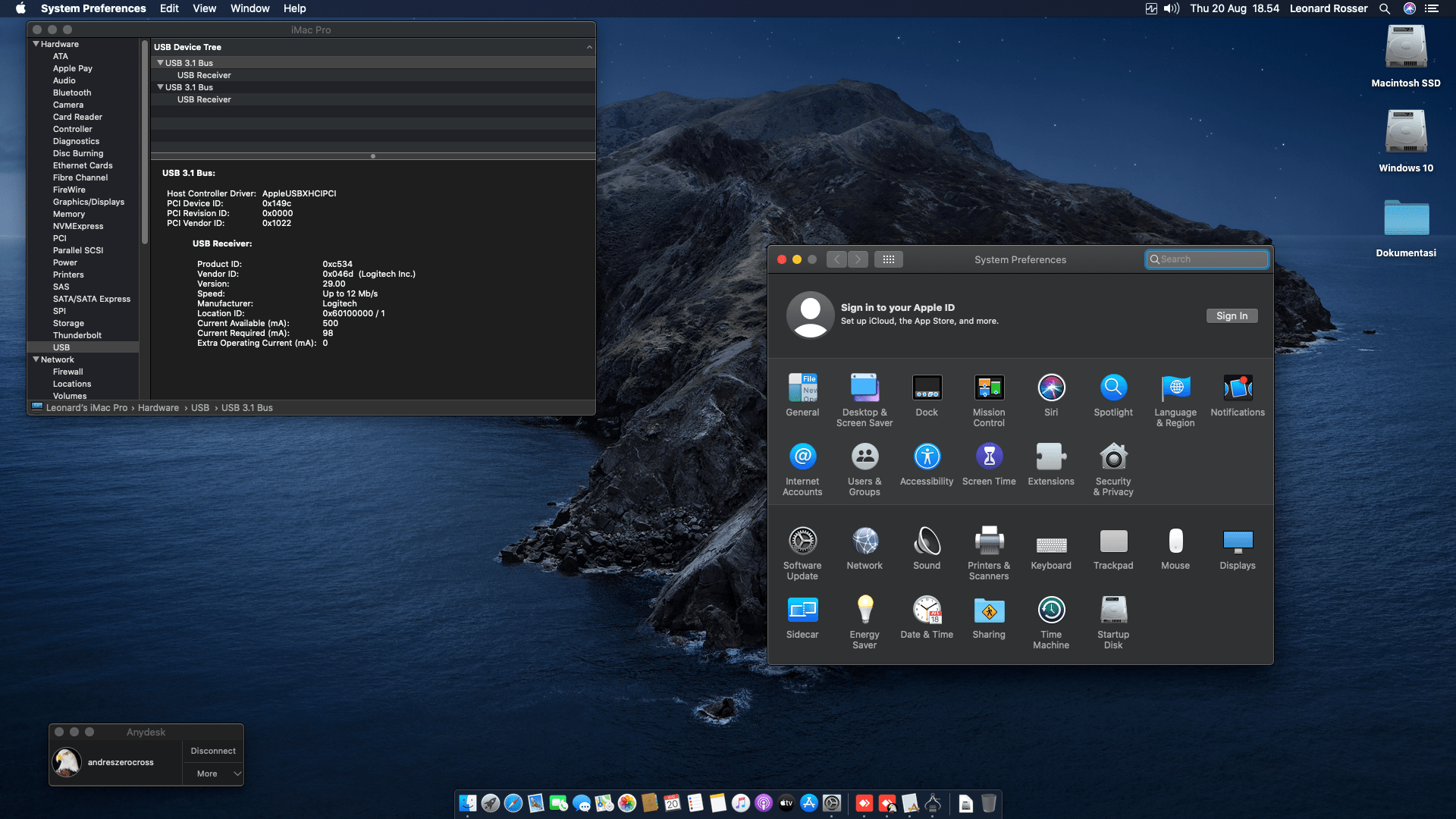Collapse the first USB 3.1 Bus entry

pyautogui.click(x=160, y=63)
